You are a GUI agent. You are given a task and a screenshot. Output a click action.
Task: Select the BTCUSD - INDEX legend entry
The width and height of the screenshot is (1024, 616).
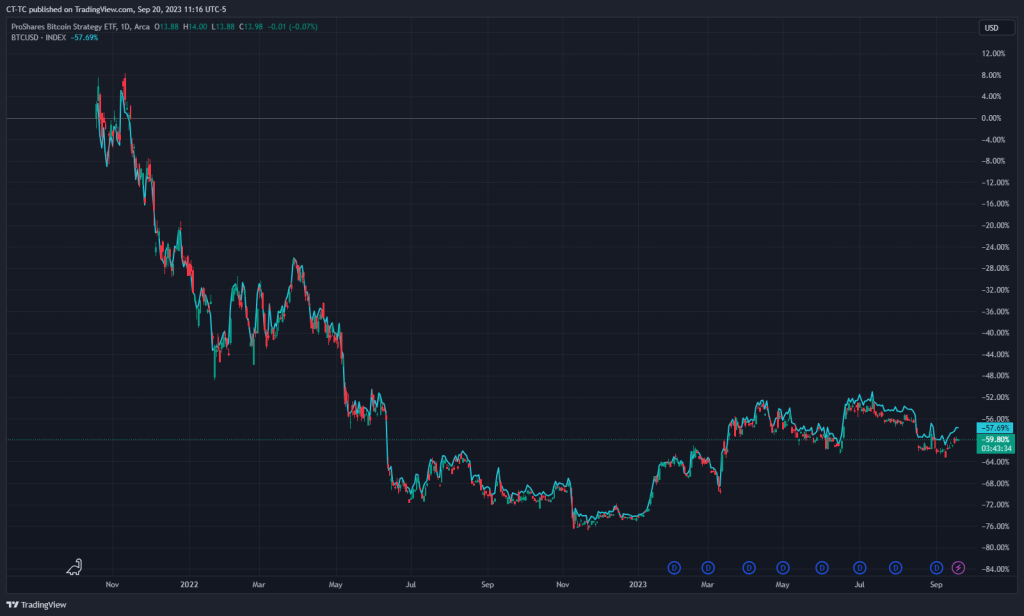tap(39, 37)
